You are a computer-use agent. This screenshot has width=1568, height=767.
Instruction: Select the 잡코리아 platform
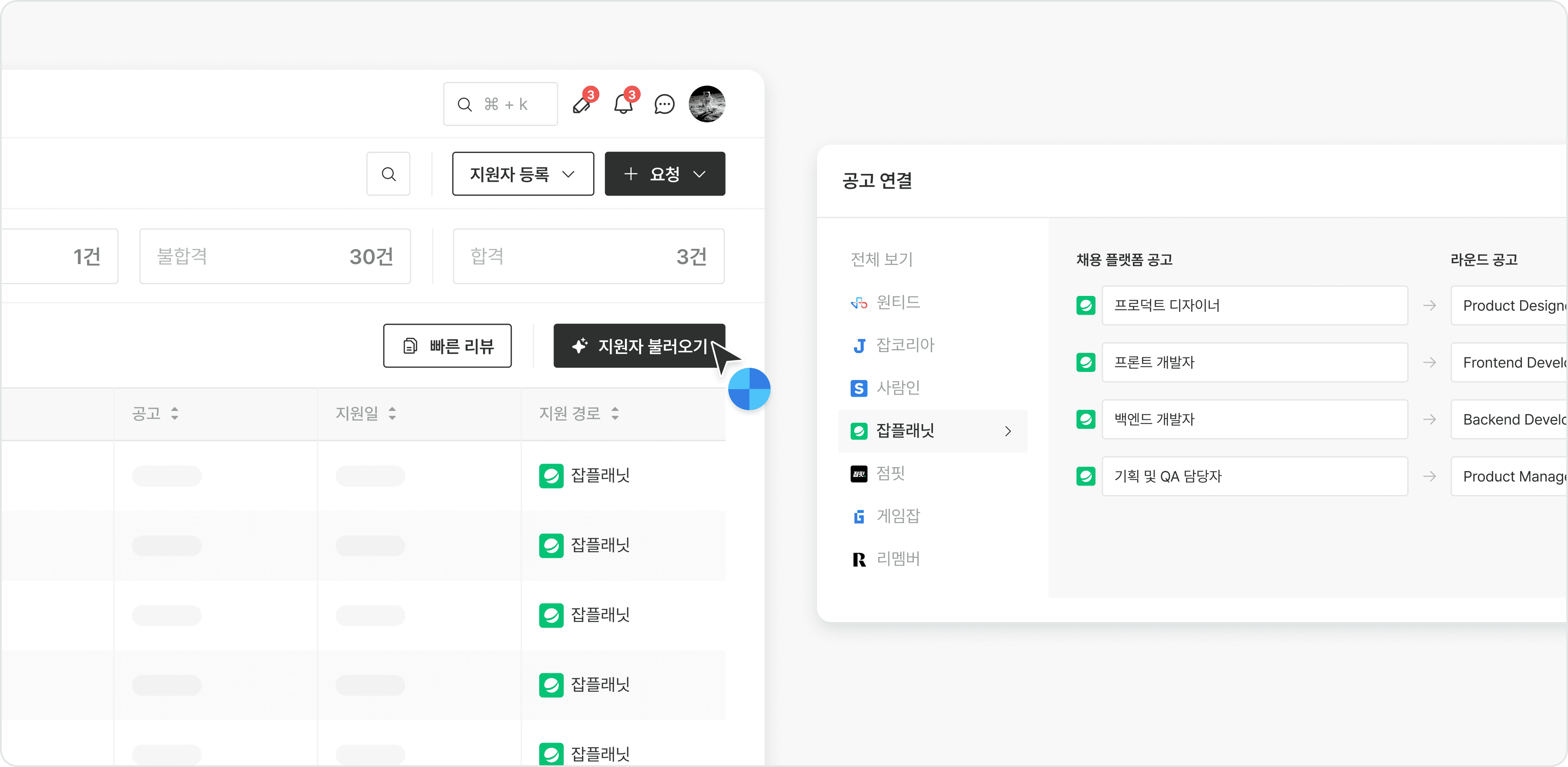(892, 346)
